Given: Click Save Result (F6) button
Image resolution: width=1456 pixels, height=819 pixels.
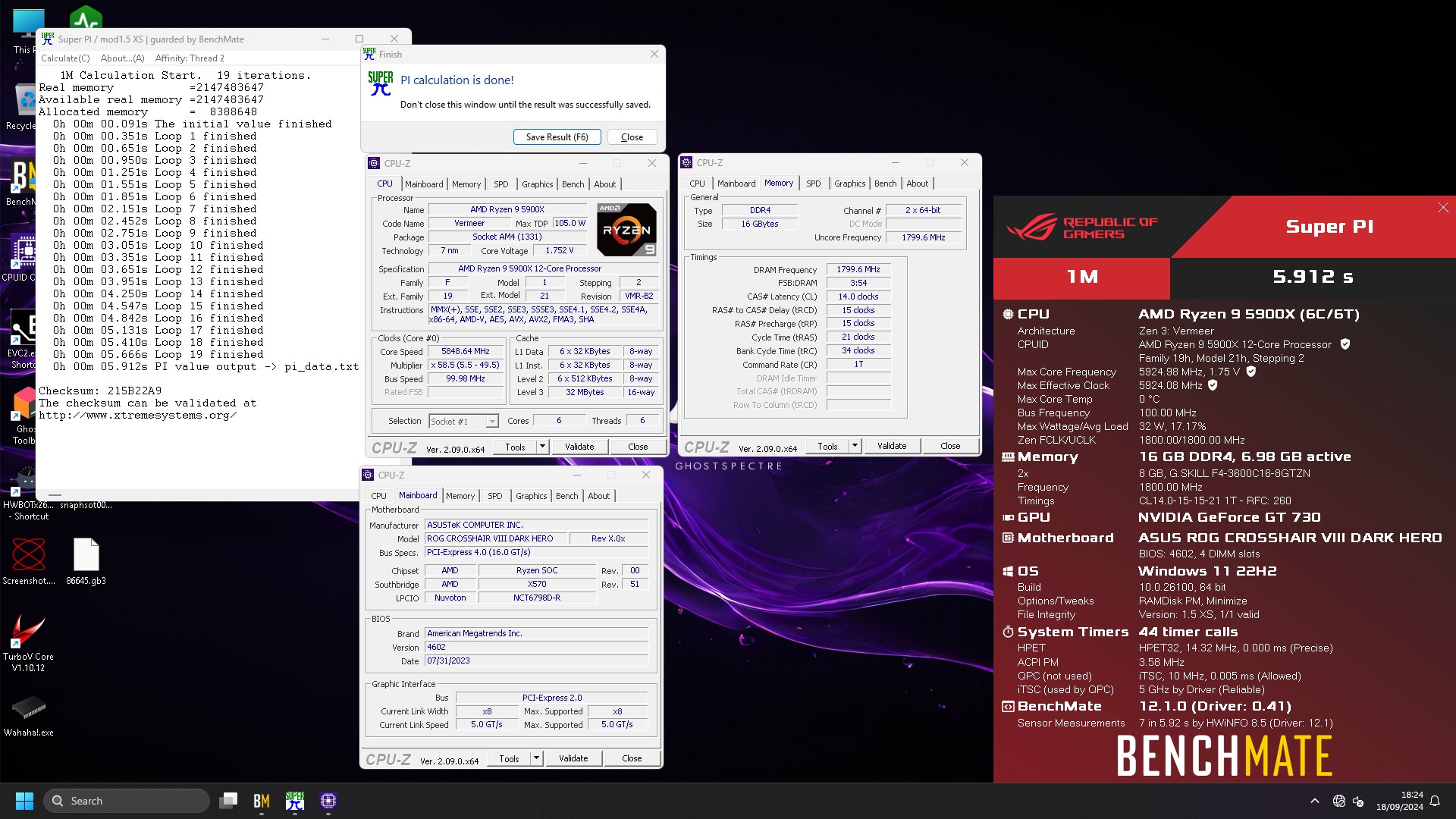Looking at the screenshot, I should 557,137.
